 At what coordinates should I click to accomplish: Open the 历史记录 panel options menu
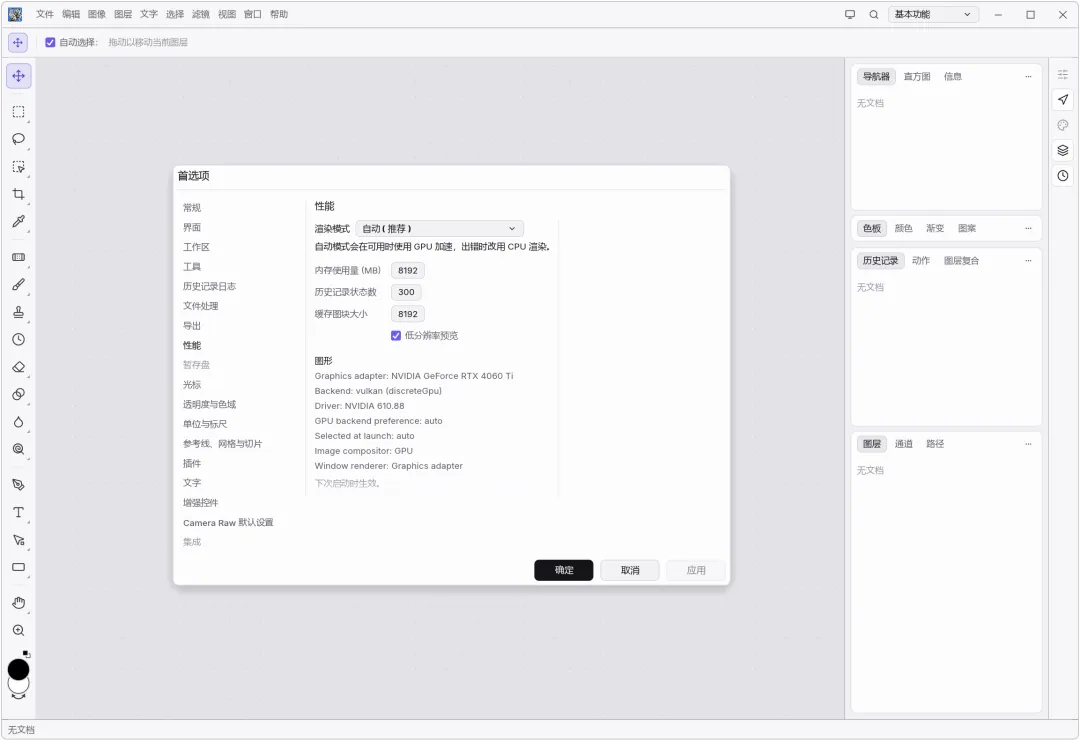[x=1028, y=260]
